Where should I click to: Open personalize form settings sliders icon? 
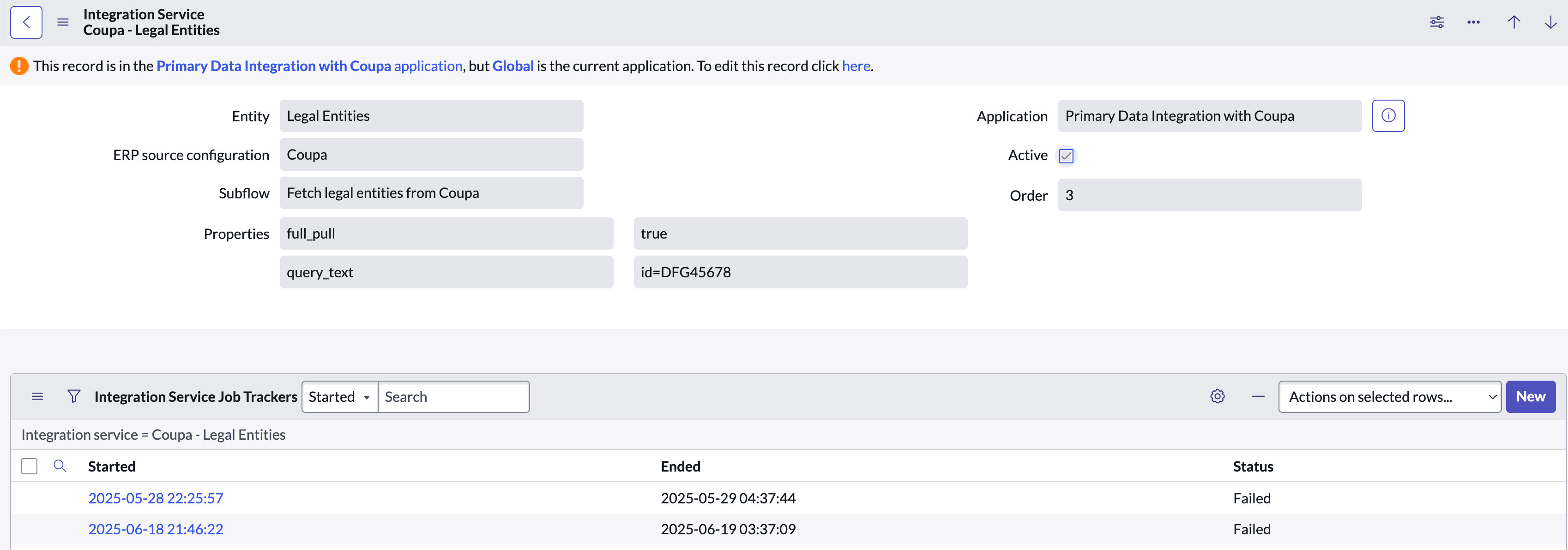pyautogui.click(x=1436, y=23)
